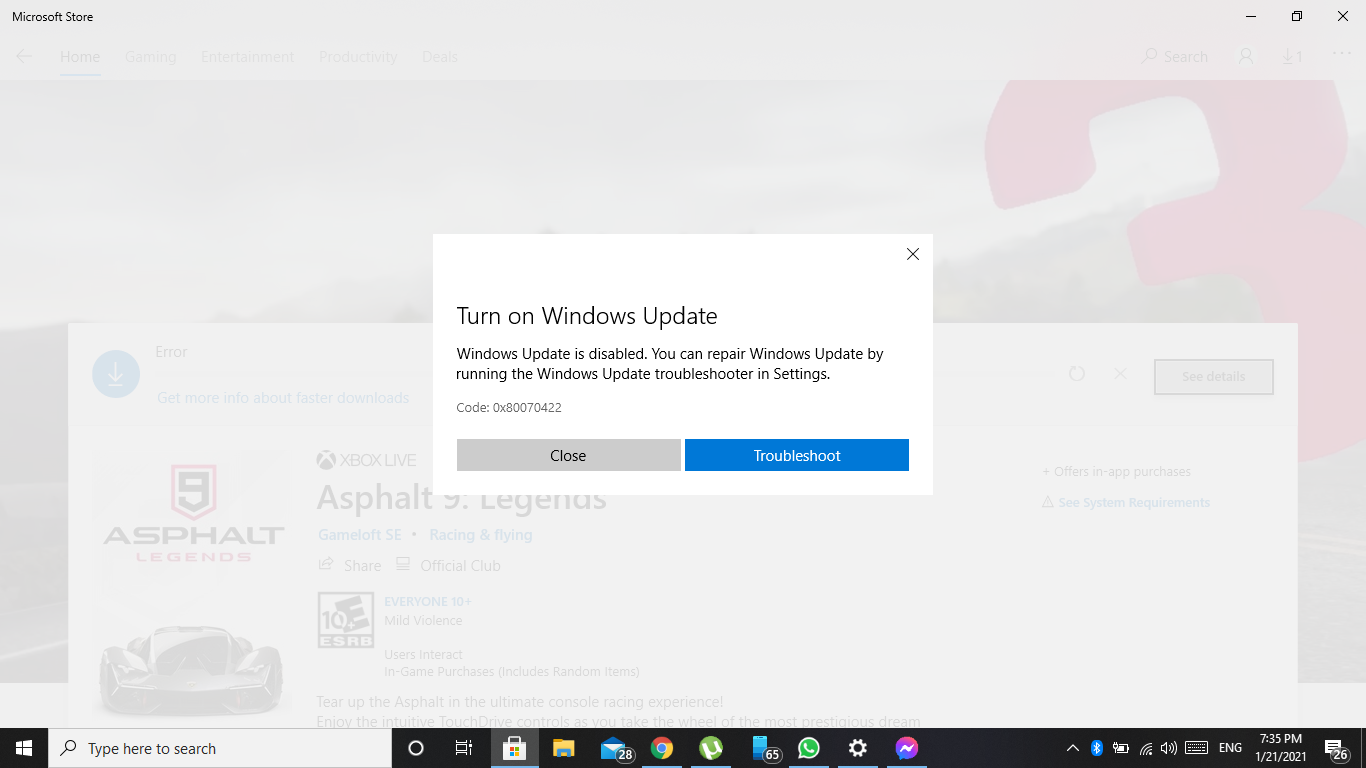Open Settings gear on the taskbar

(x=857, y=748)
